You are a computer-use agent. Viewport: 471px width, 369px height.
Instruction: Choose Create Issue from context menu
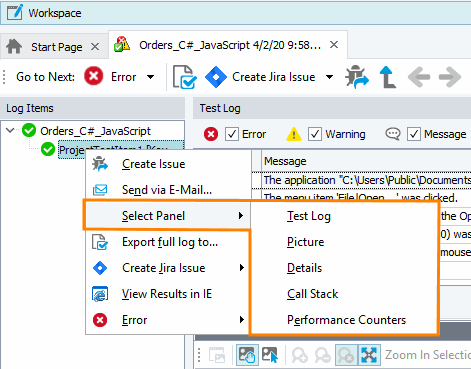pos(168,164)
